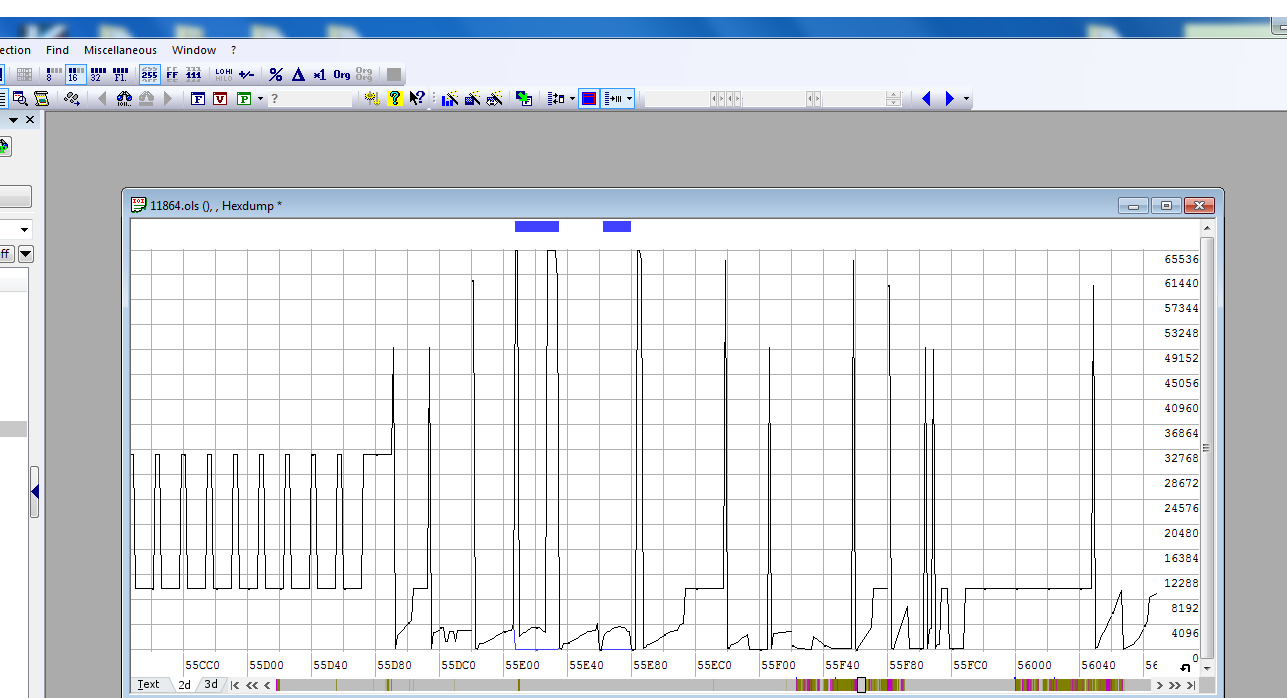Open the magnifier window search icon
The image size is (1287, 698).
(x=20, y=99)
